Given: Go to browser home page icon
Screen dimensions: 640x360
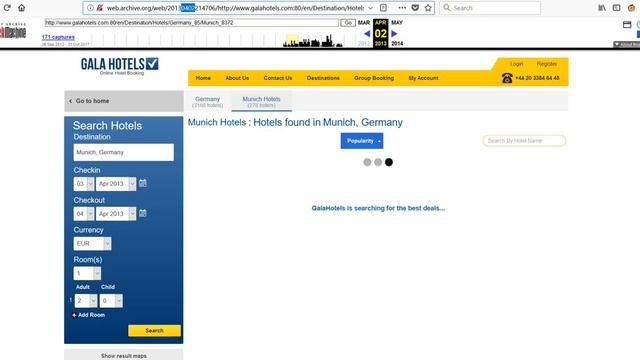Looking at the screenshot, I should (22, 8).
